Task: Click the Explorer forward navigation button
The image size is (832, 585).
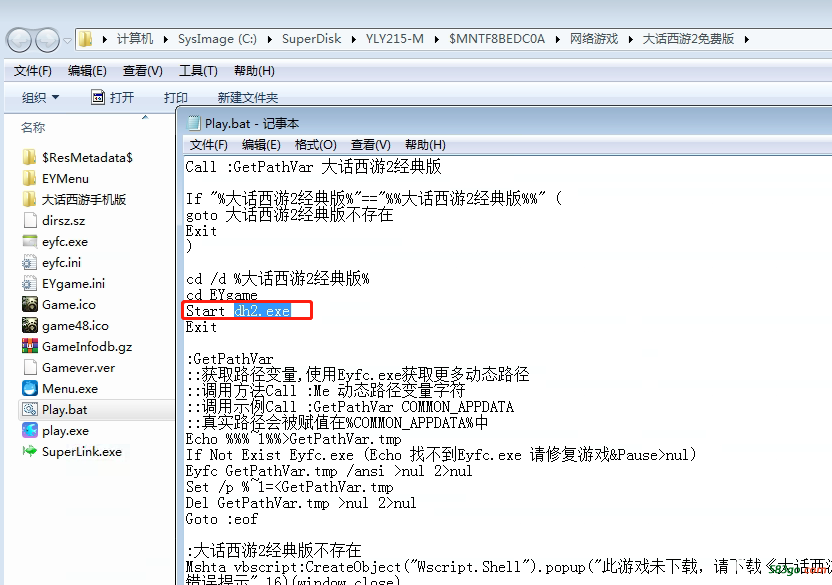Action: tap(47, 40)
